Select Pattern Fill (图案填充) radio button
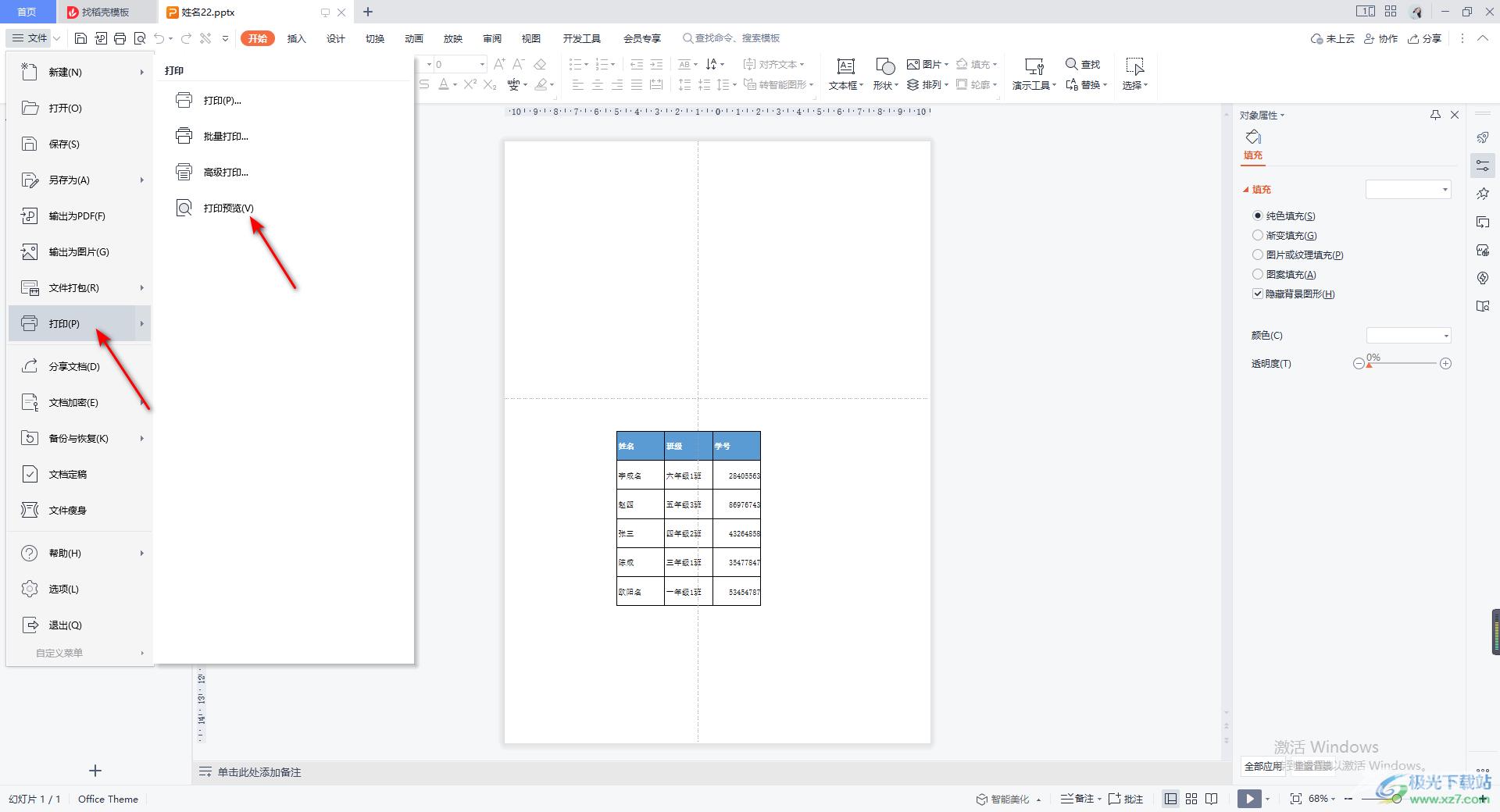1500x812 pixels. click(1258, 274)
